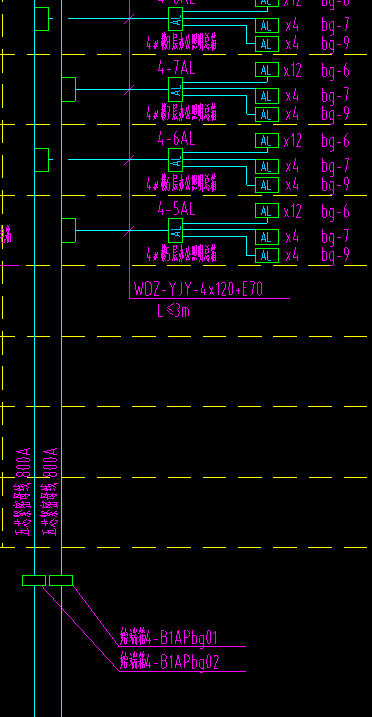The width and height of the screenshot is (372, 717).
Task: Click the AL box beside bg-9 in 4-5AL group
Action: pyautogui.click(x=267, y=256)
